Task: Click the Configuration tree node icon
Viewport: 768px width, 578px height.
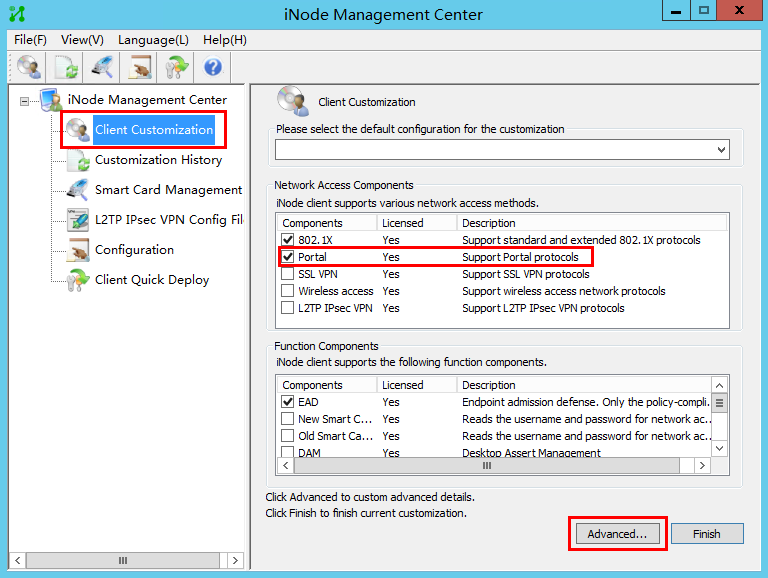Action: pyautogui.click(x=78, y=249)
